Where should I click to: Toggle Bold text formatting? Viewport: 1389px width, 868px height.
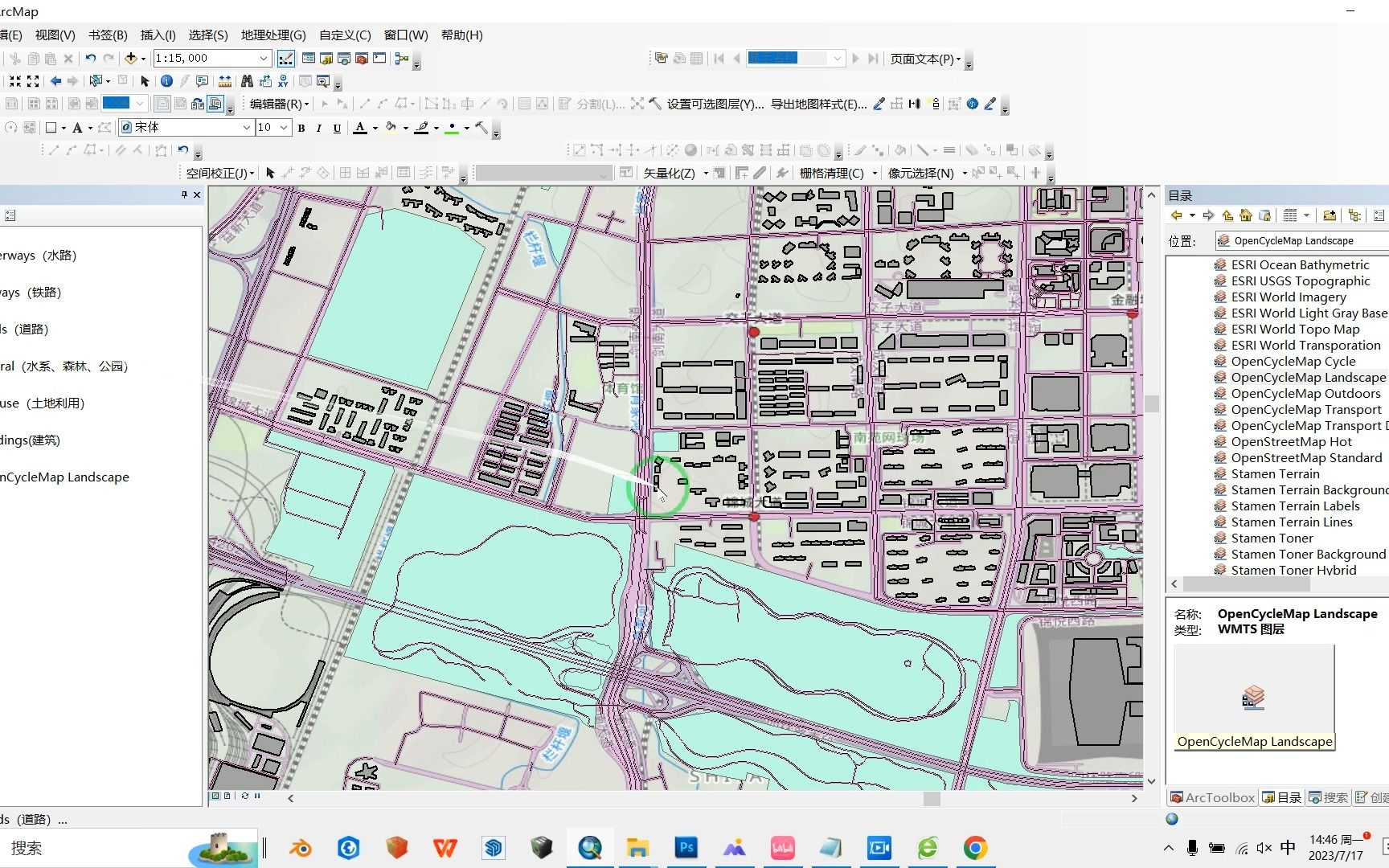click(x=301, y=128)
